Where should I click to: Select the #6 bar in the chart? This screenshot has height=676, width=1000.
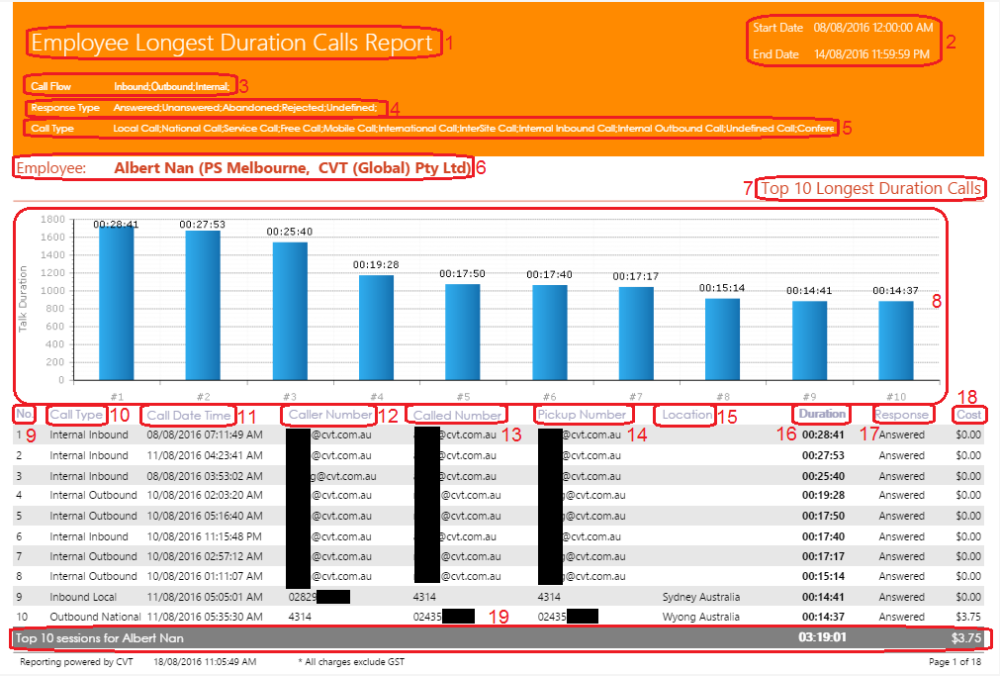[x=550, y=333]
